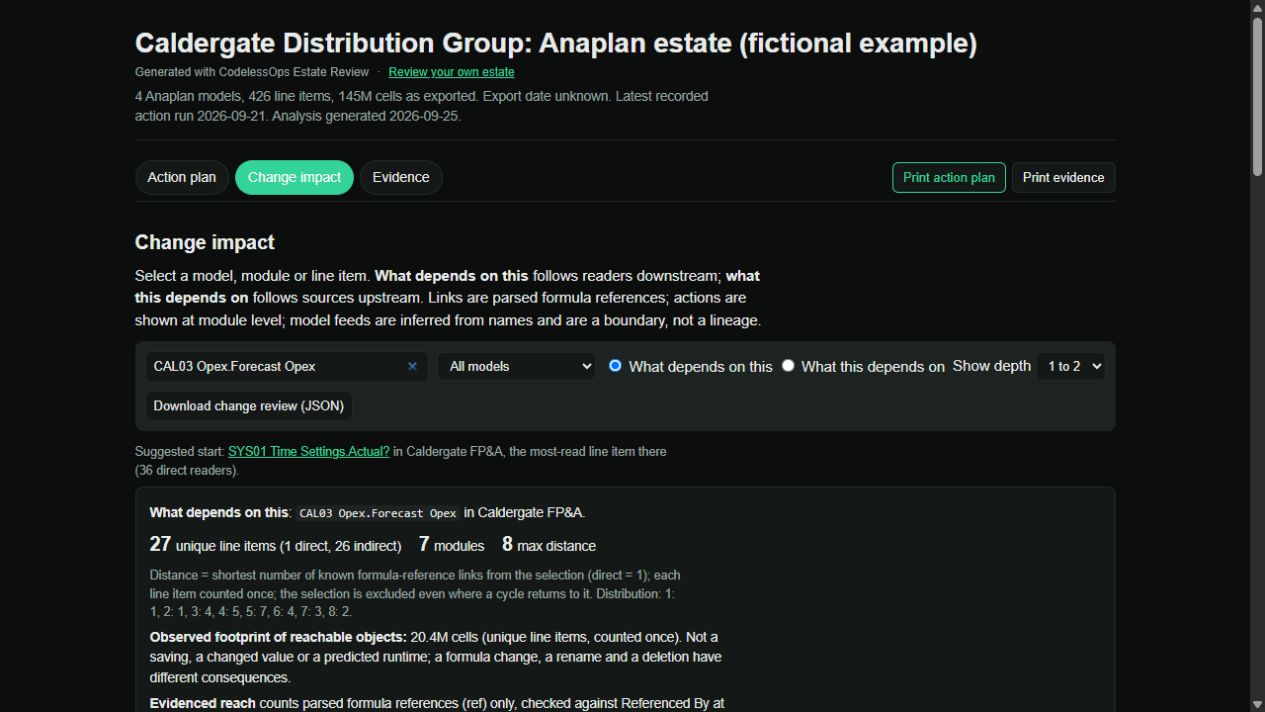Viewport: 1265px width, 712px height.
Task: Click the 8 max distance count
Action: (549, 545)
